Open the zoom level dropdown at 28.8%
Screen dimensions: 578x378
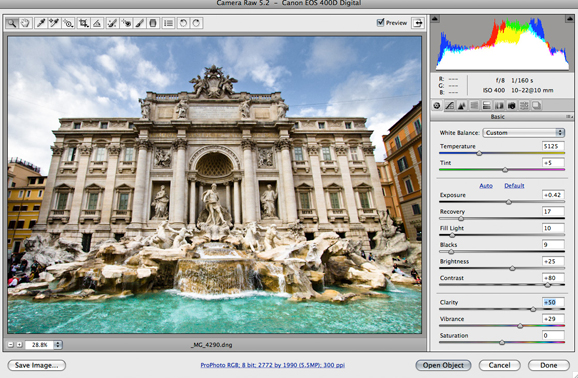[58, 345]
